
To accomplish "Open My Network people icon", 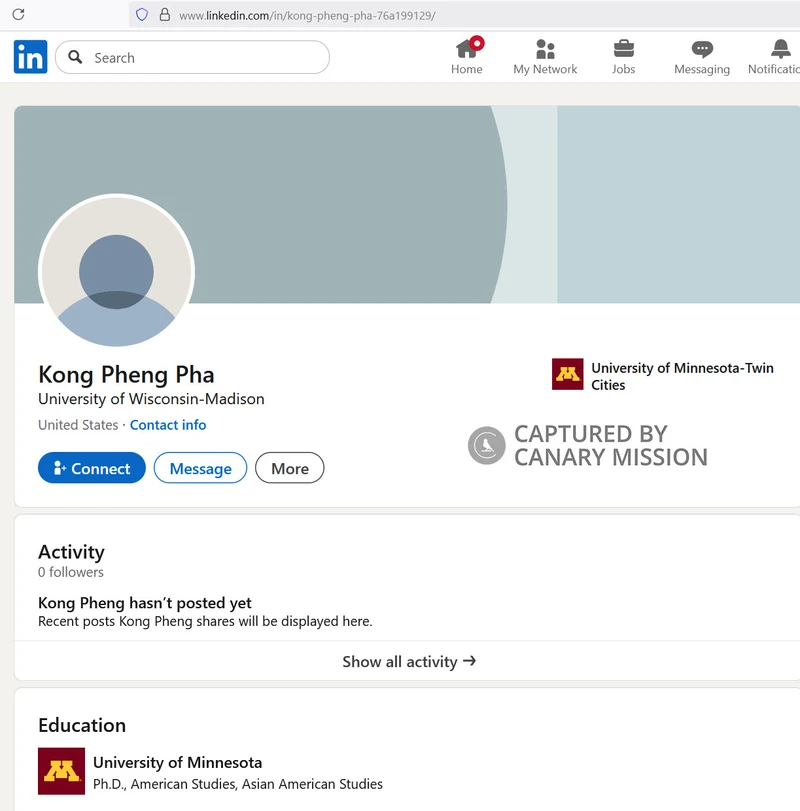I will 545,49.
